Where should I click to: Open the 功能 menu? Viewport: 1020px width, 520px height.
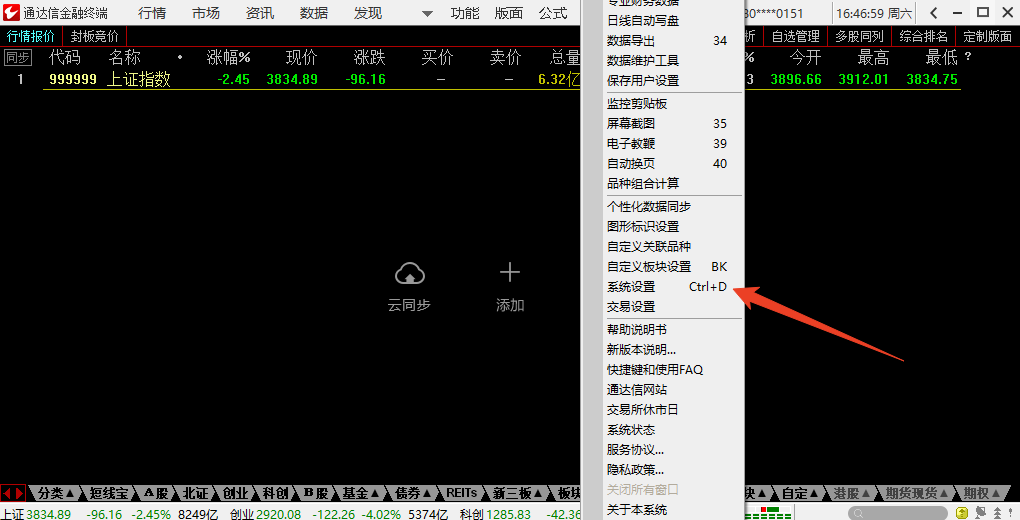click(465, 13)
